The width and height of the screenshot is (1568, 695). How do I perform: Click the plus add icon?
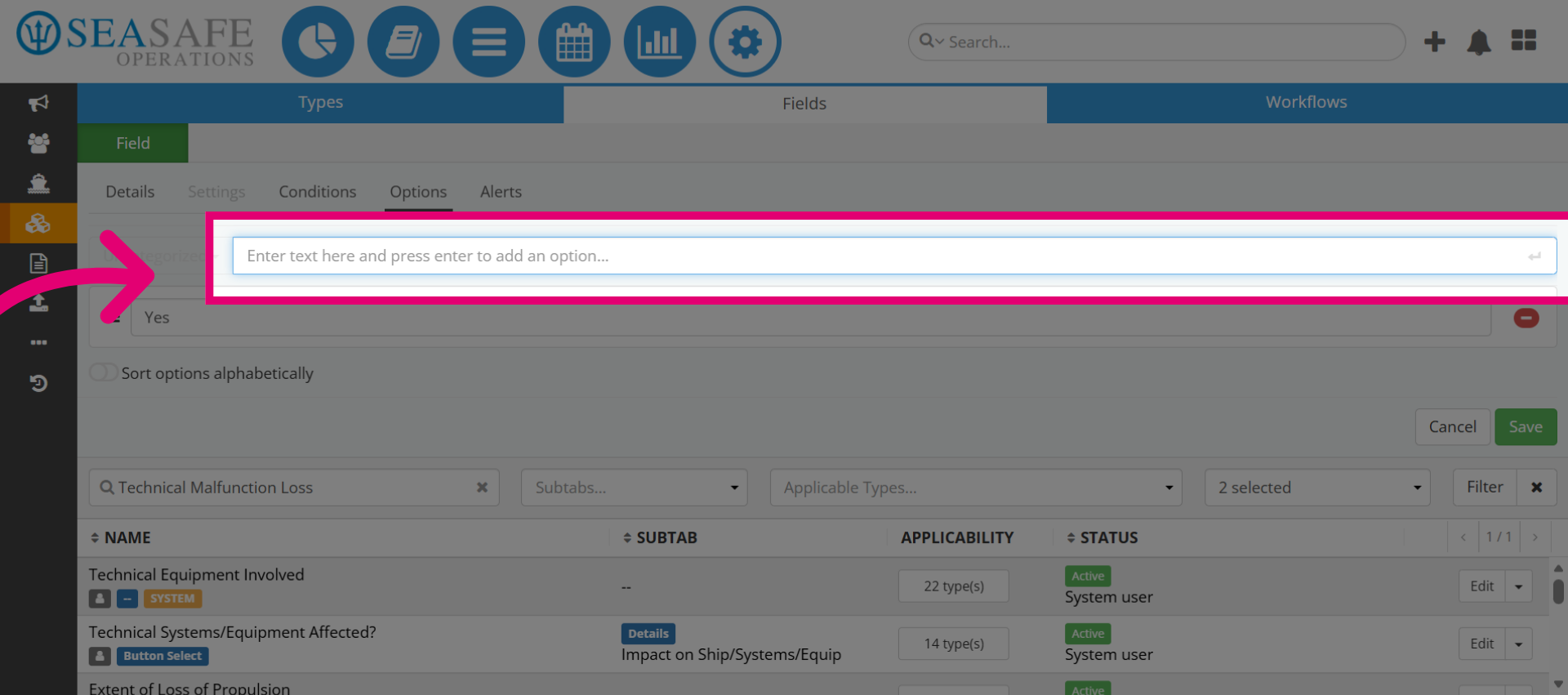(x=1435, y=42)
